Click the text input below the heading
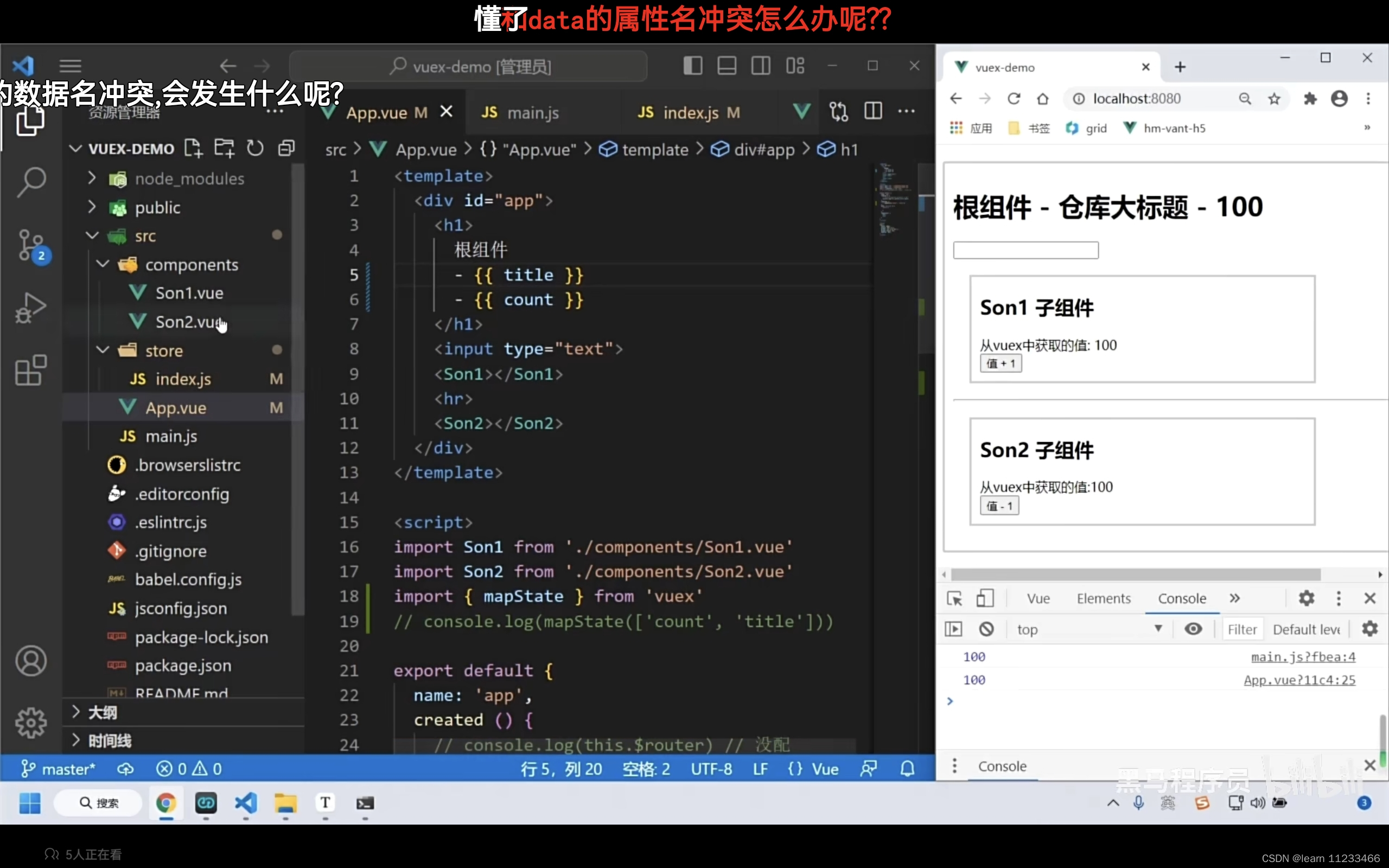Image resolution: width=1389 pixels, height=868 pixels. [1025, 250]
